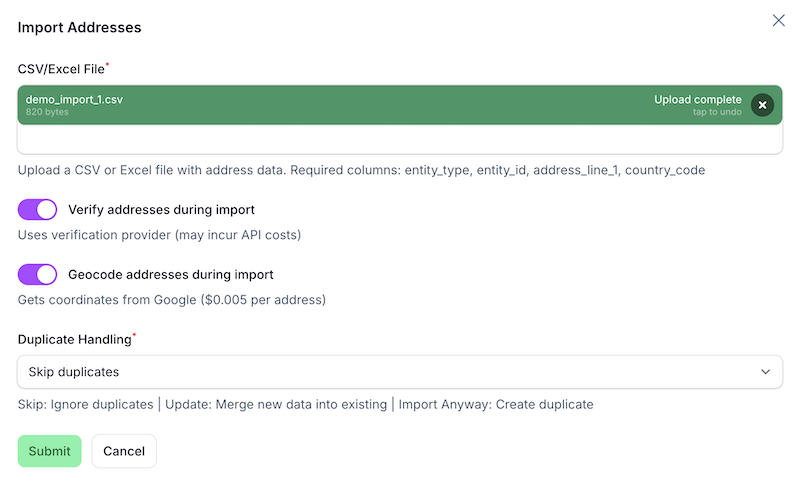Click the required columns help text

point(362,170)
